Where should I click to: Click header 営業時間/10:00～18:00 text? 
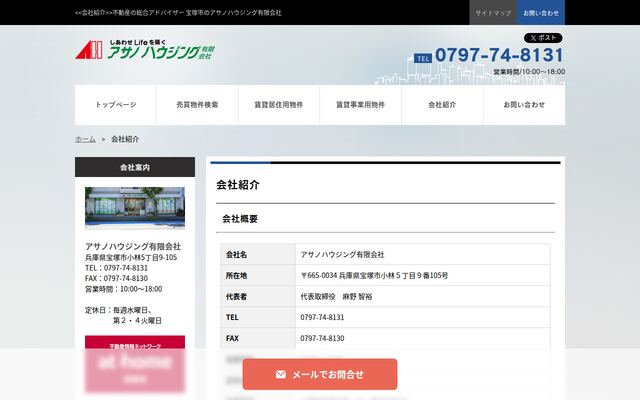coord(529,72)
